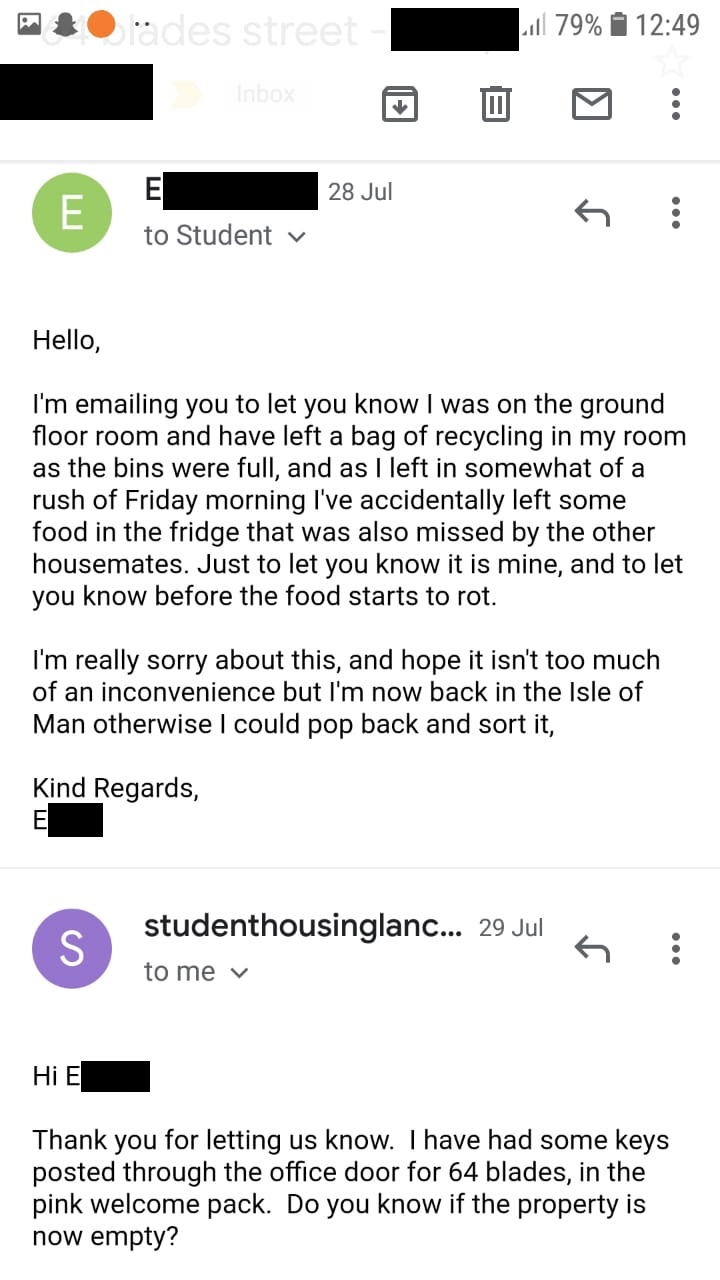The width and height of the screenshot is (720, 1280).
Task: Tap the Snapchat notification icon in status bar
Action: click(x=65, y=24)
